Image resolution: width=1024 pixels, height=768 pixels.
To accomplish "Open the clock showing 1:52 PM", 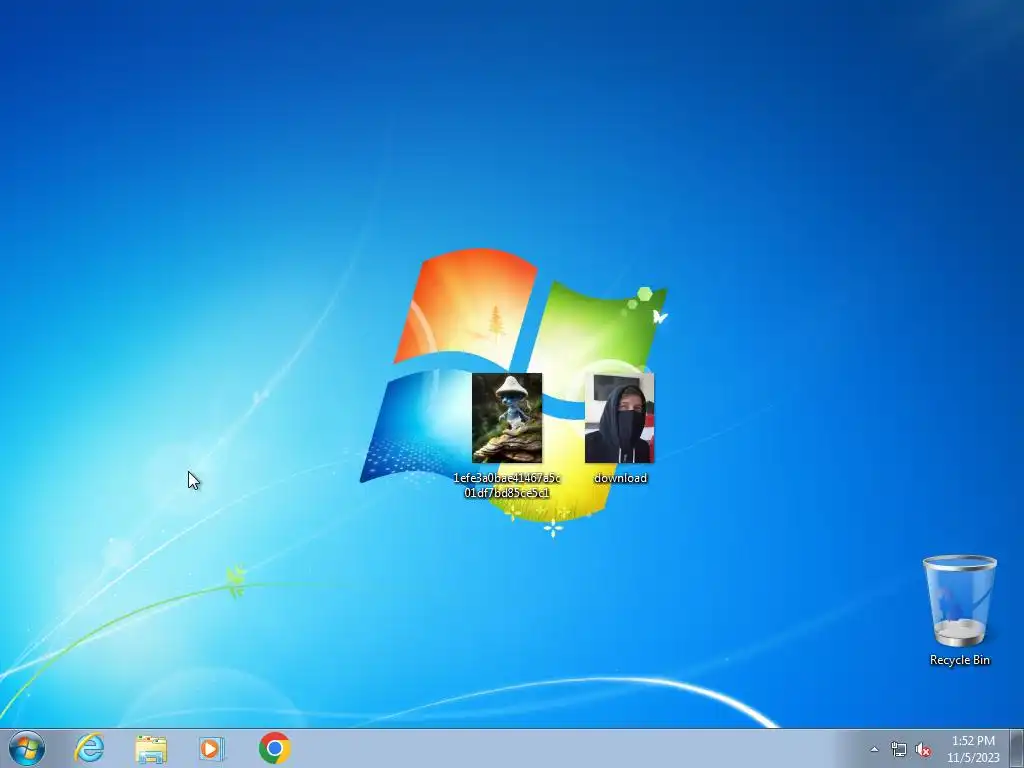I will coord(973,741).
